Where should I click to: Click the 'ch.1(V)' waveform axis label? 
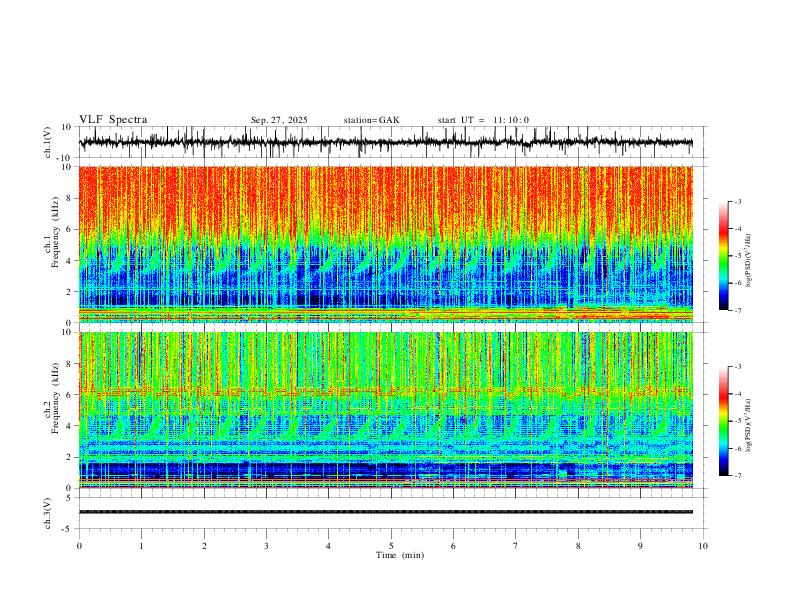click(x=48, y=142)
